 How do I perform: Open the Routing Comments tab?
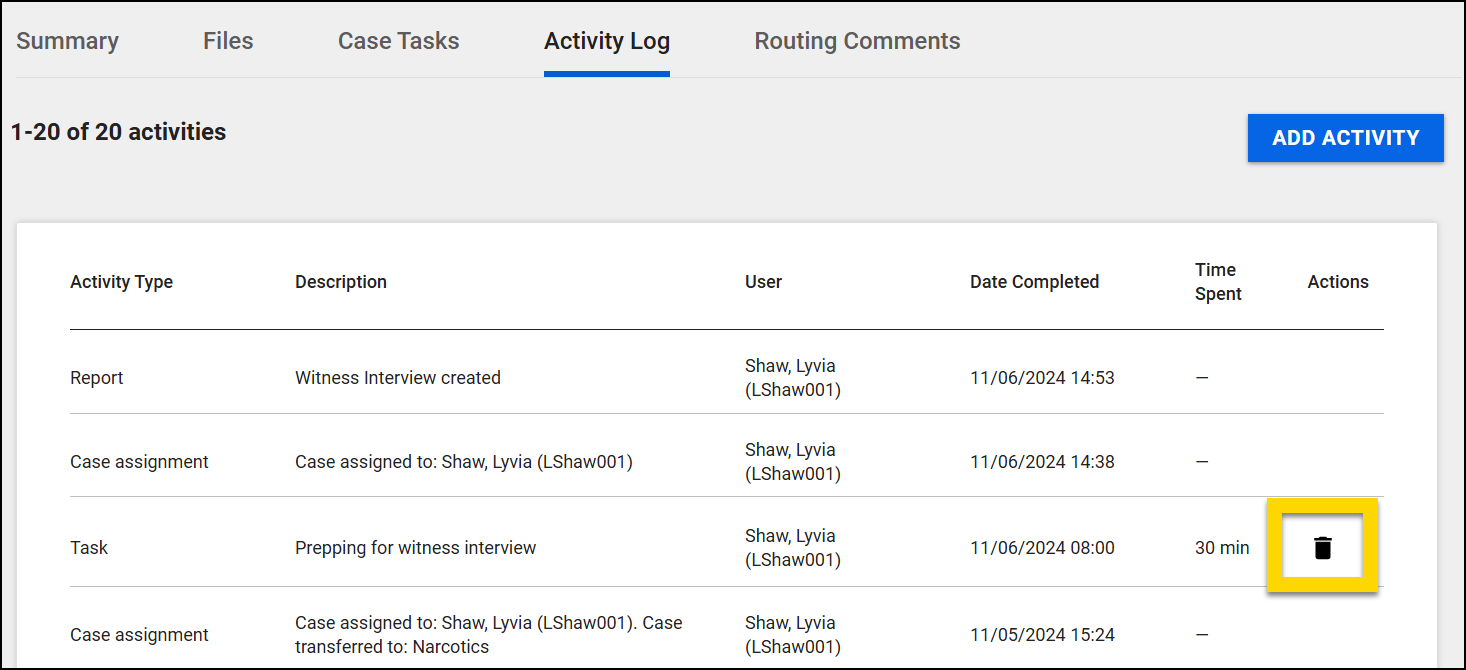(856, 41)
